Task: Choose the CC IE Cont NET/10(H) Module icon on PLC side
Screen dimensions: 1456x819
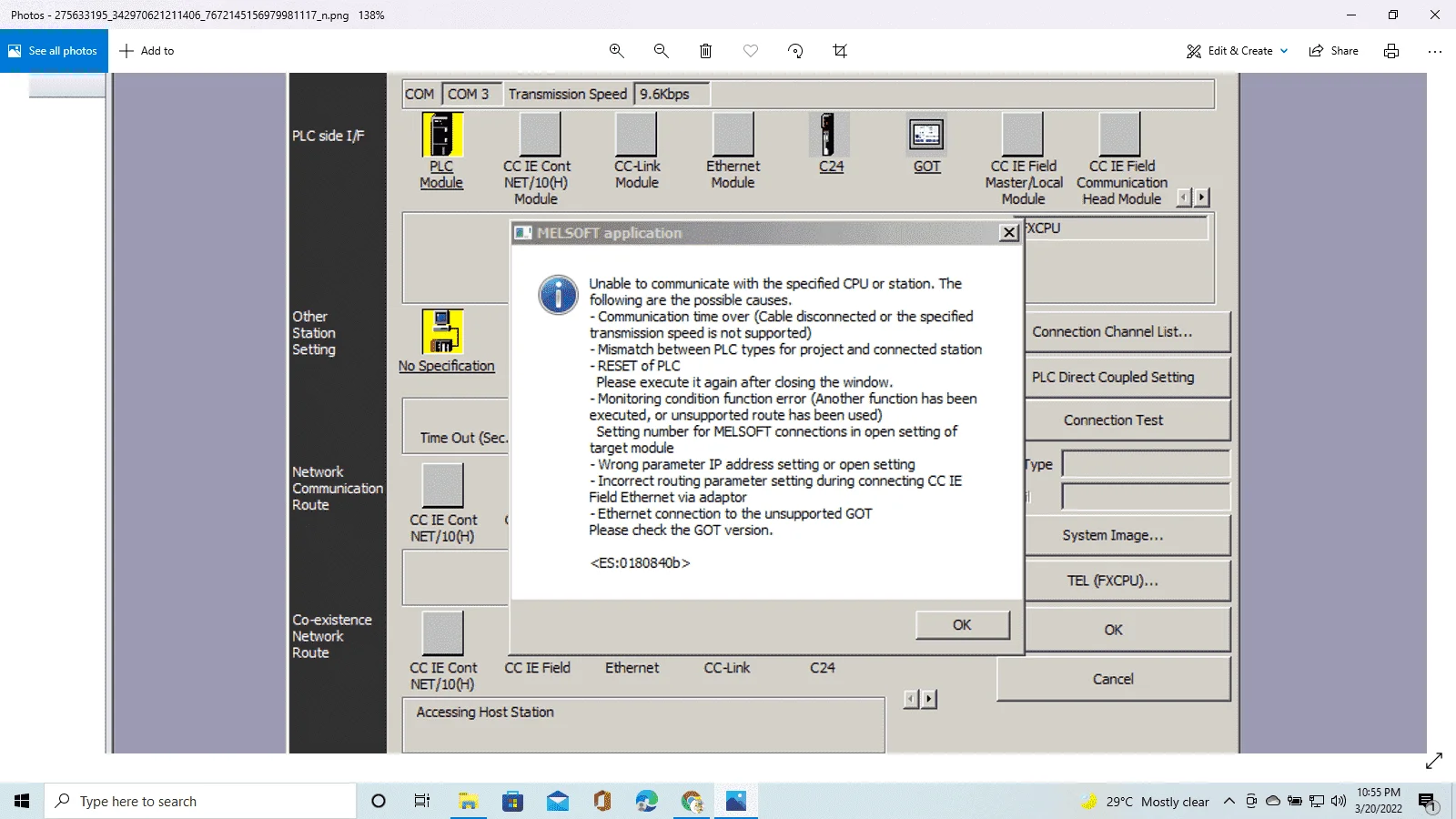Action: point(540,135)
